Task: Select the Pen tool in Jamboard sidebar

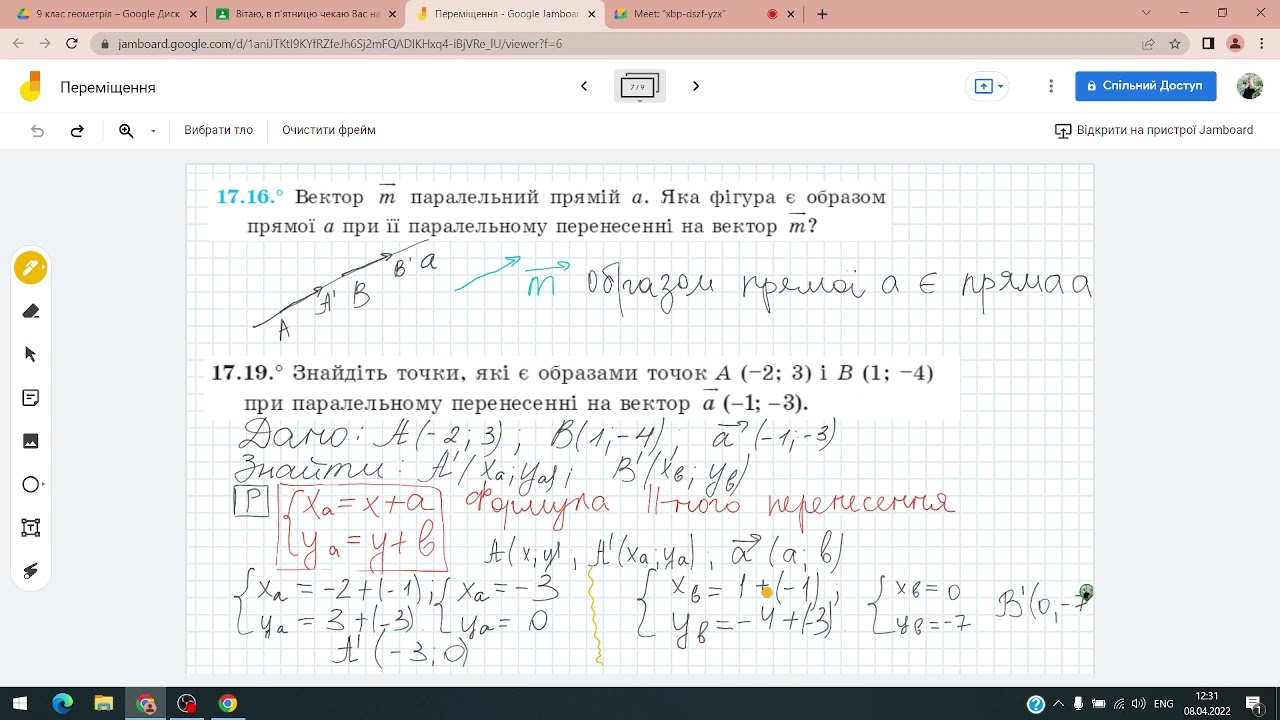Action: [31, 268]
